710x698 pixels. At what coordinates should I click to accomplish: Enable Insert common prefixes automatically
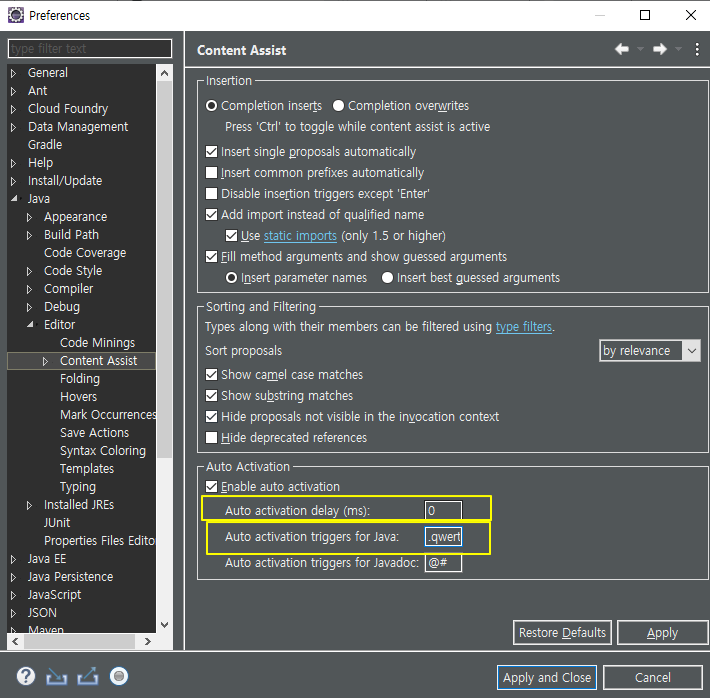point(211,173)
